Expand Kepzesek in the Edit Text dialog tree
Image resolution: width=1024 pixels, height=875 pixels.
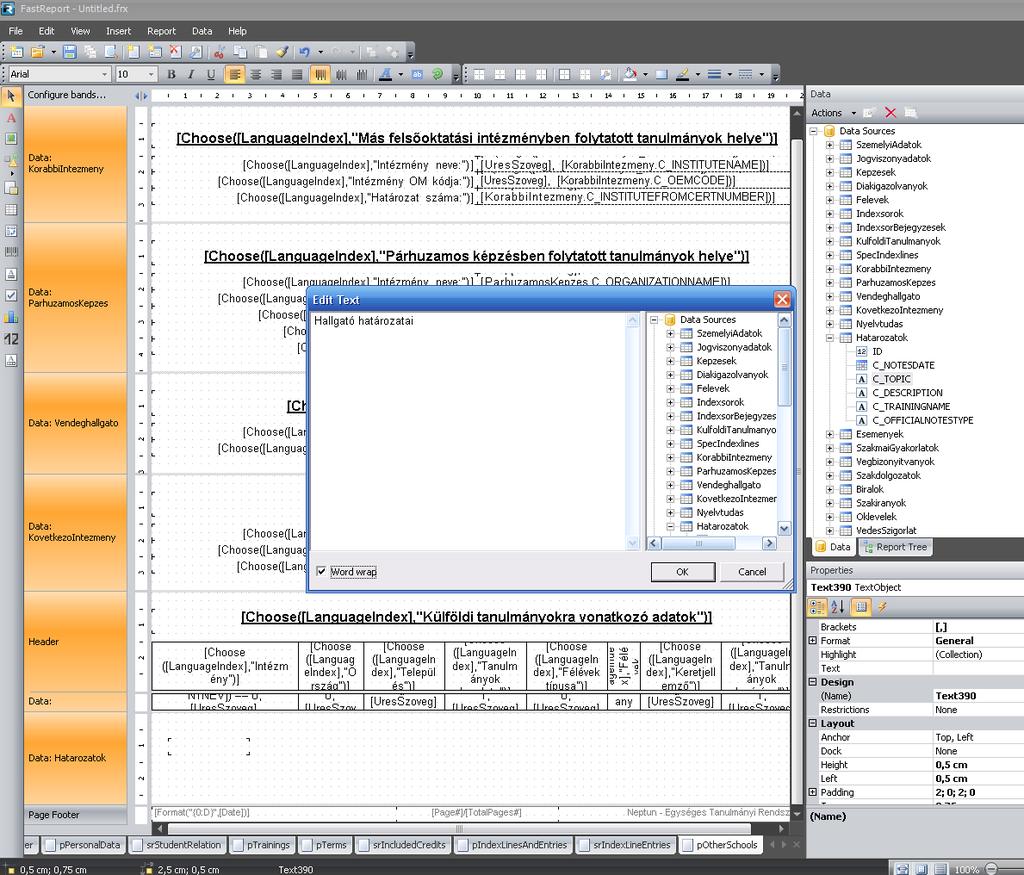pyautogui.click(x=670, y=361)
